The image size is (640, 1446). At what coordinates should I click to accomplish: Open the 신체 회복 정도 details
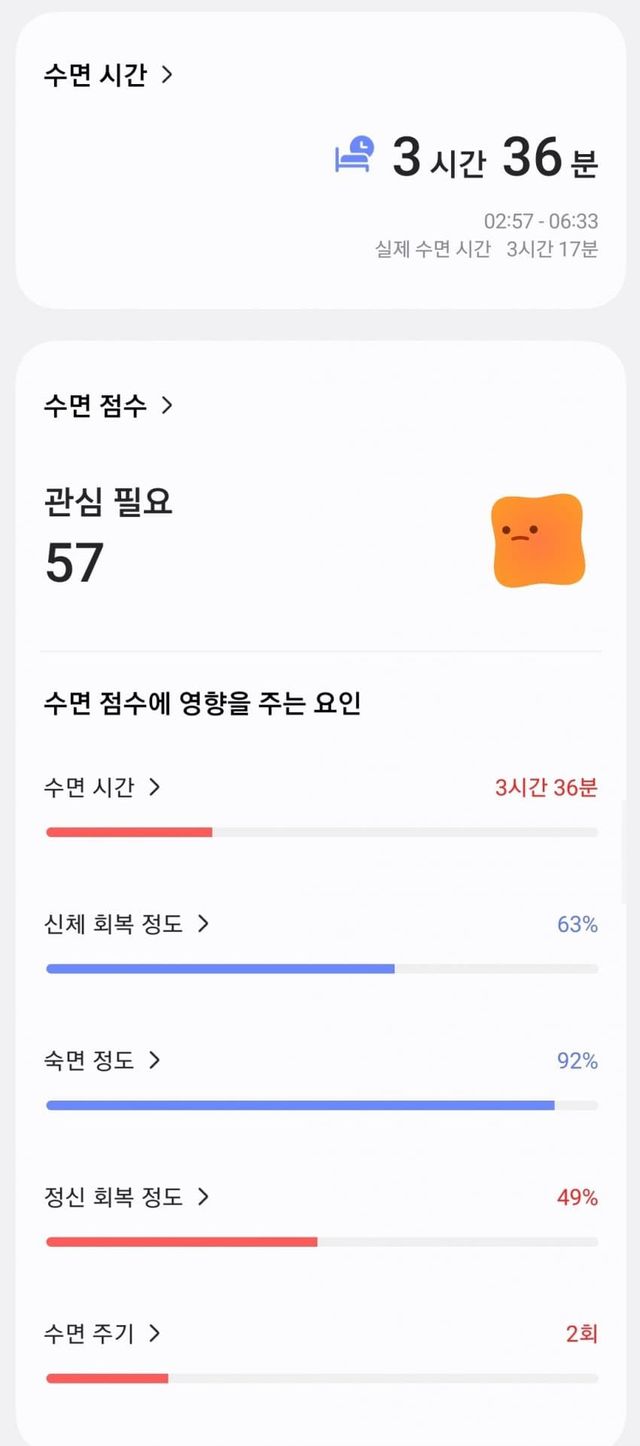[114, 924]
